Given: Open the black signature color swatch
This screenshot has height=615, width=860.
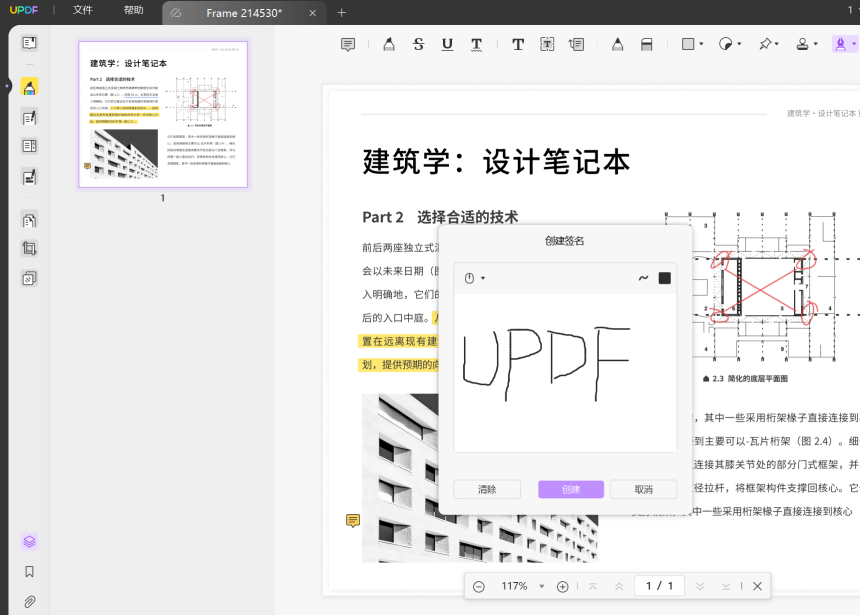Looking at the screenshot, I should tap(665, 278).
